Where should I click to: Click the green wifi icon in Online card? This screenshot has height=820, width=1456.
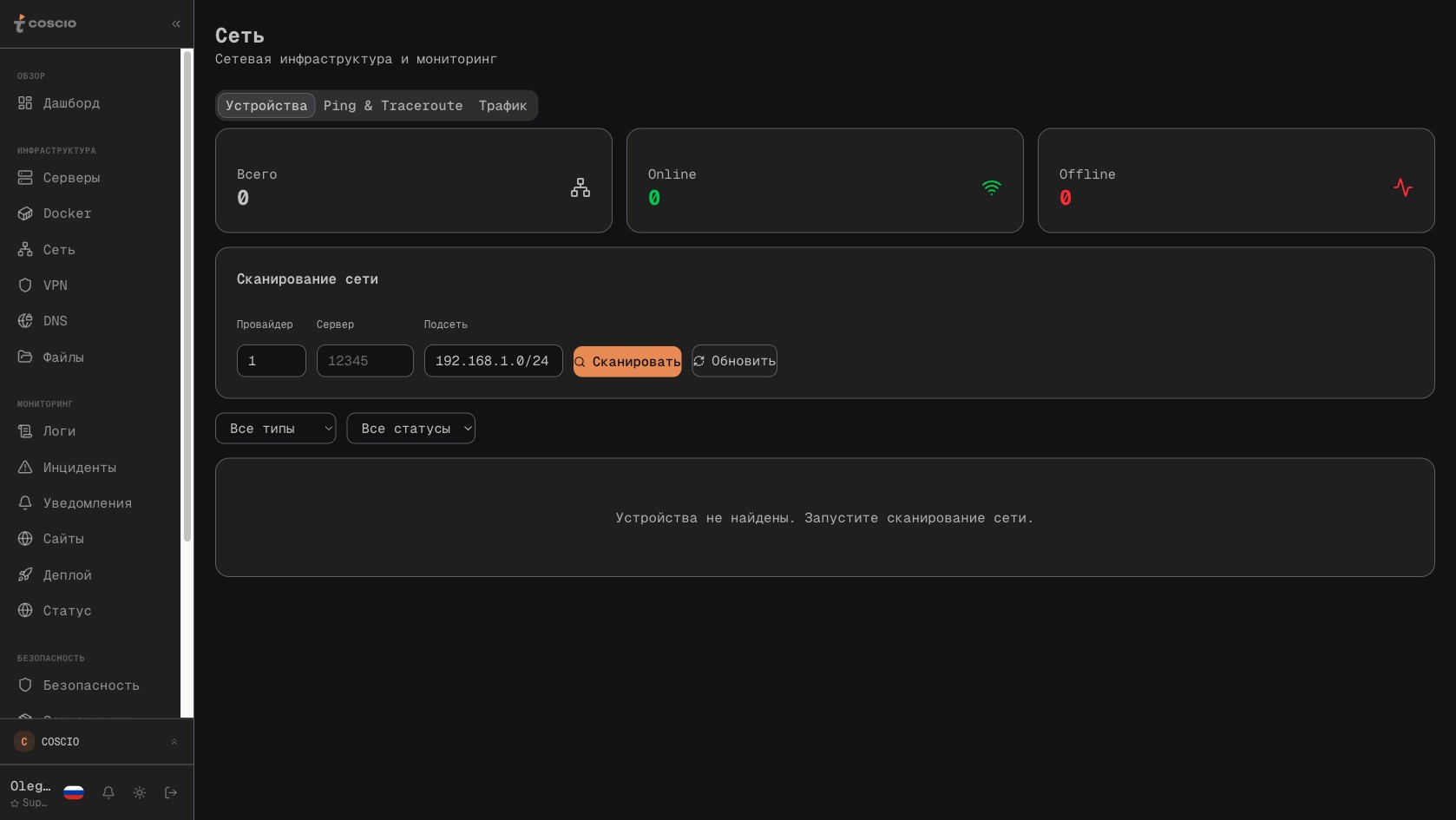click(992, 187)
